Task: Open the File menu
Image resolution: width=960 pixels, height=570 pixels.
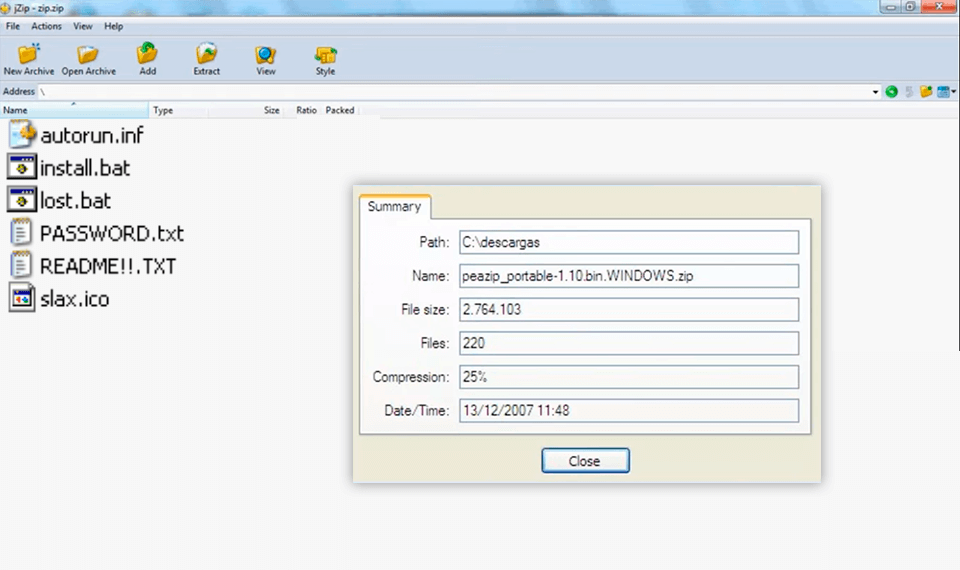Action: pos(13,26)
